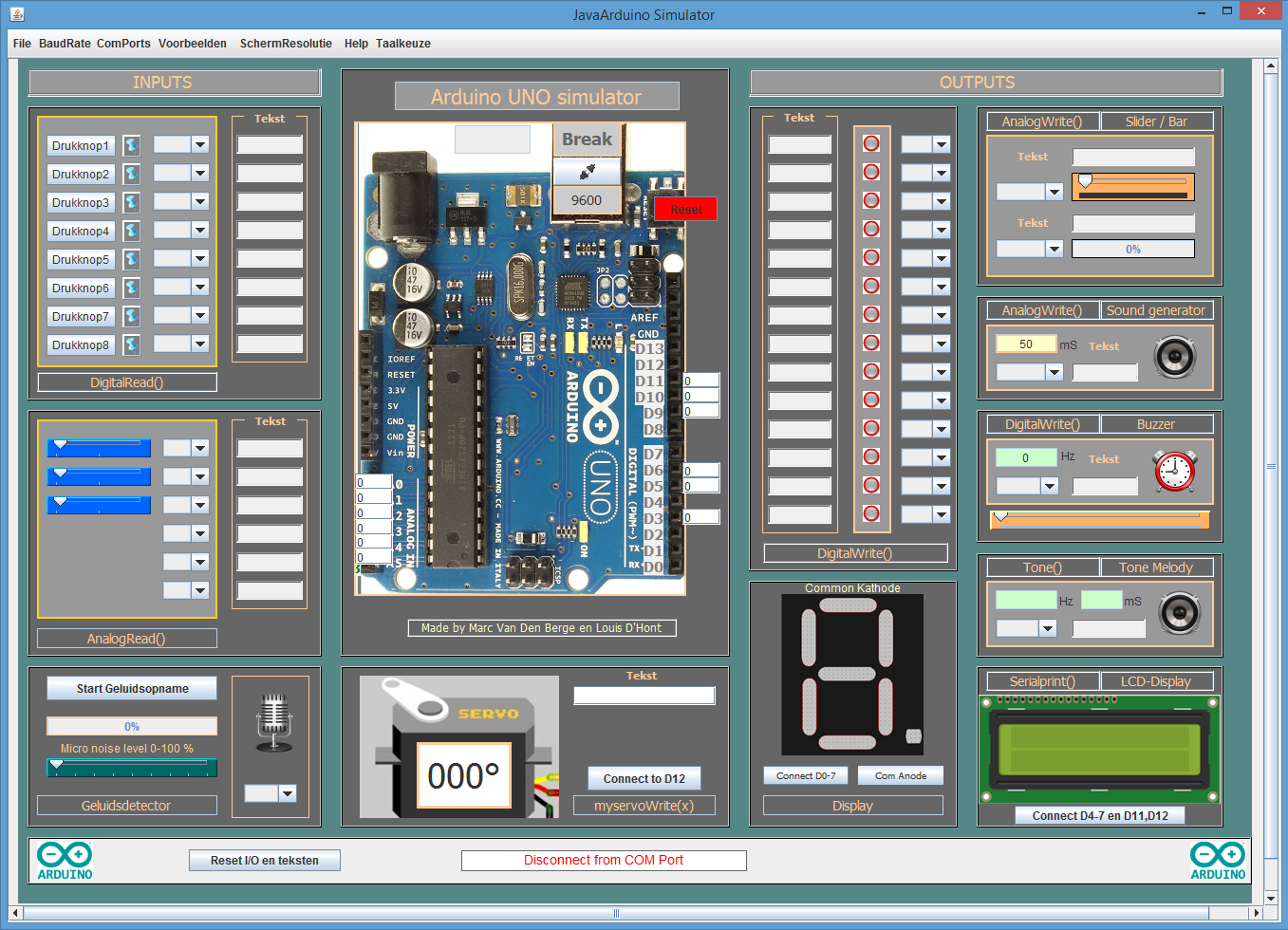Click Connect D4-7 en D11,D12 button

[1100, 816]
